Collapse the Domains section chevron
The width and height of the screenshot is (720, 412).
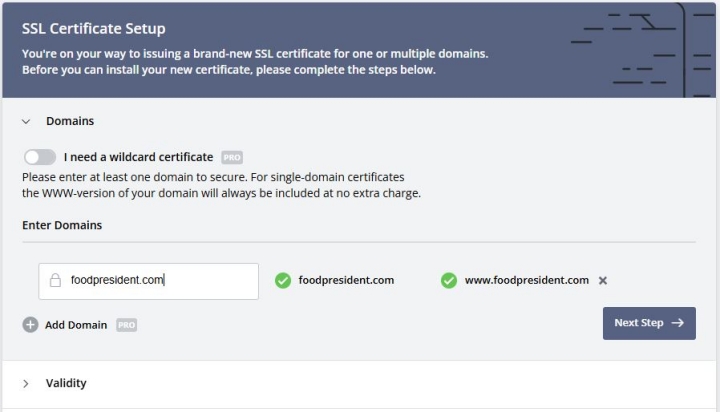[26, 121]
